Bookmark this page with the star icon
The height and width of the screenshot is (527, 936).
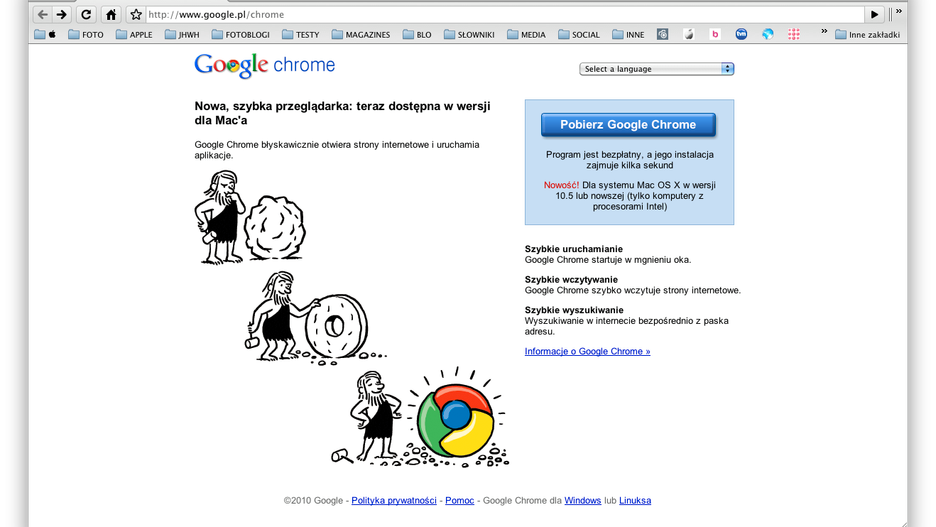[x=136, y=14]
